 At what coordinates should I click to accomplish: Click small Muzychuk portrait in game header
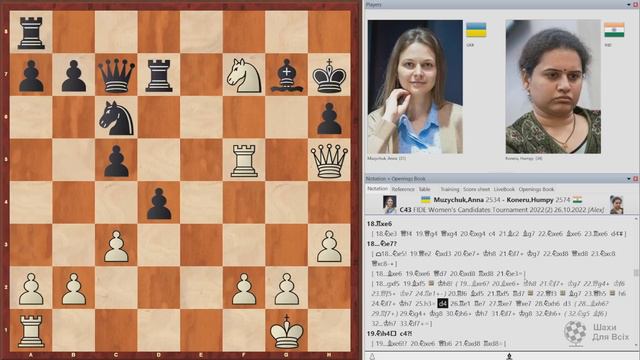[389, 204]
